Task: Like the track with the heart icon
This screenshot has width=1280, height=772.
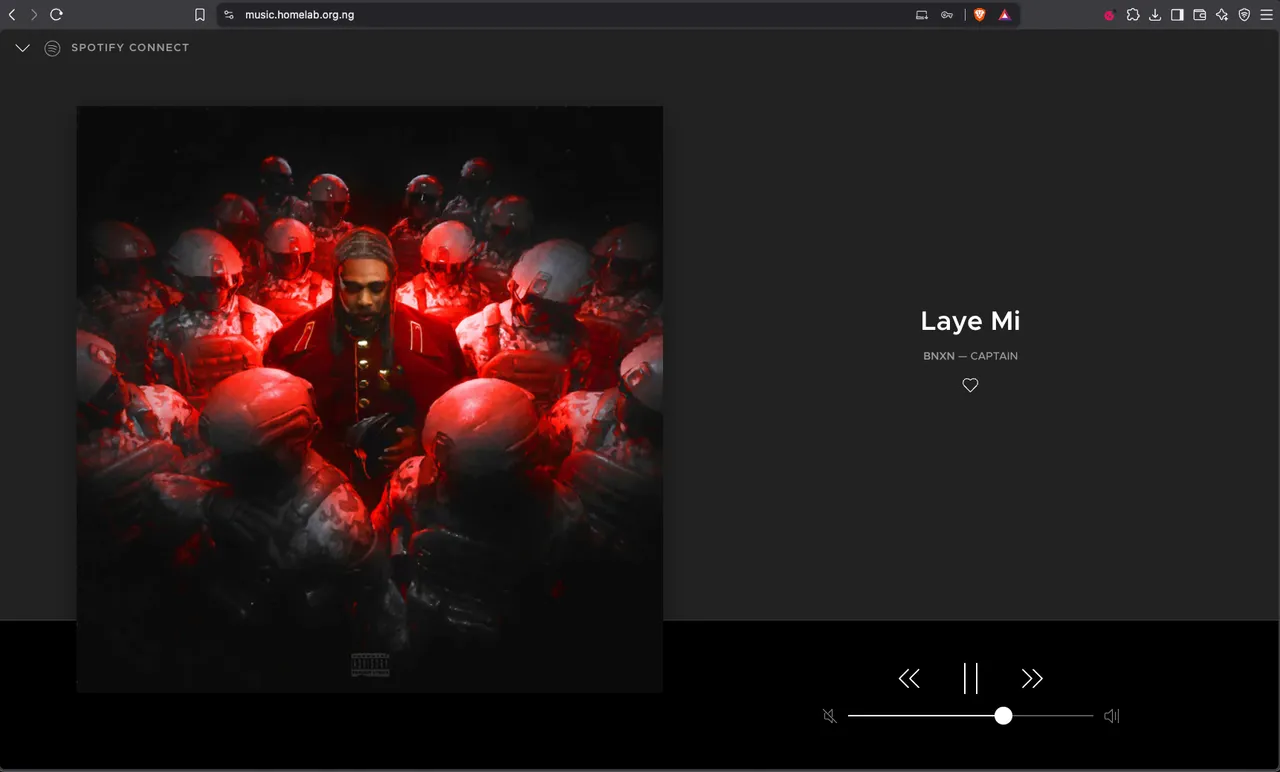Action: click(970, 385)
